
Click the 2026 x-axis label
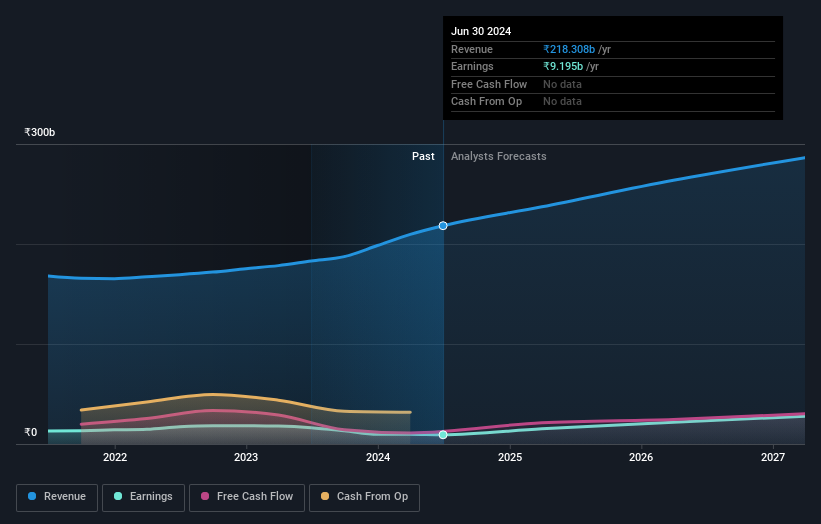point(641,458)
